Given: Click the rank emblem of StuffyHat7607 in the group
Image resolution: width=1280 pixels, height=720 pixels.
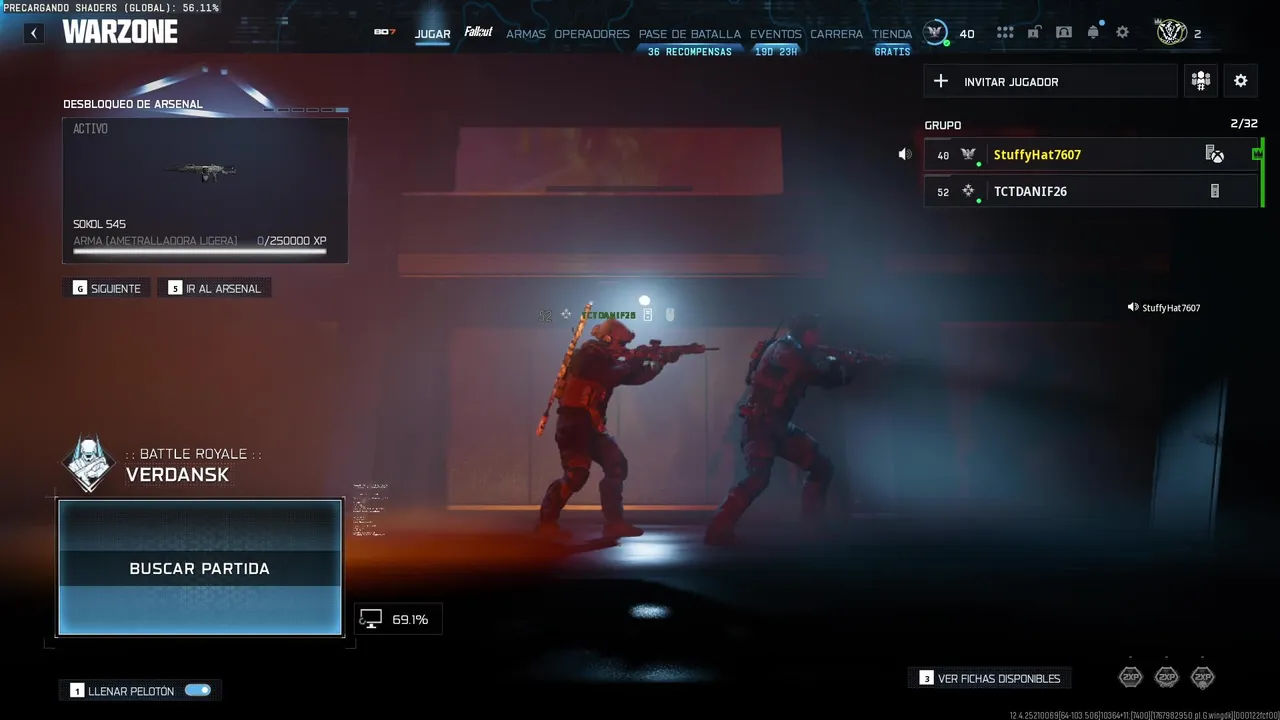Looking at the screenshot, I should (x=968, y=154).
